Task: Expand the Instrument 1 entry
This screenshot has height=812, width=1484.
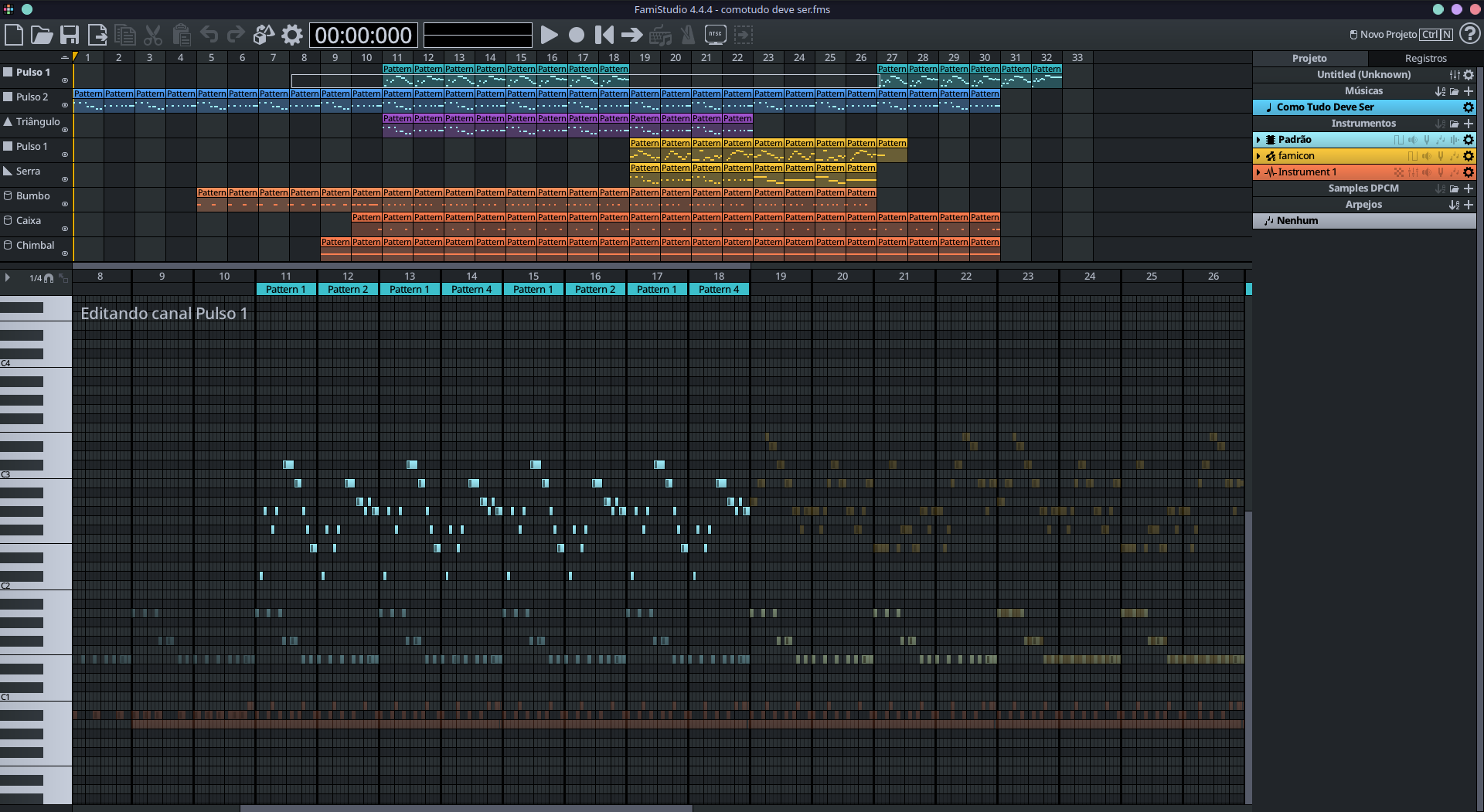Action: click(1258, 172)
